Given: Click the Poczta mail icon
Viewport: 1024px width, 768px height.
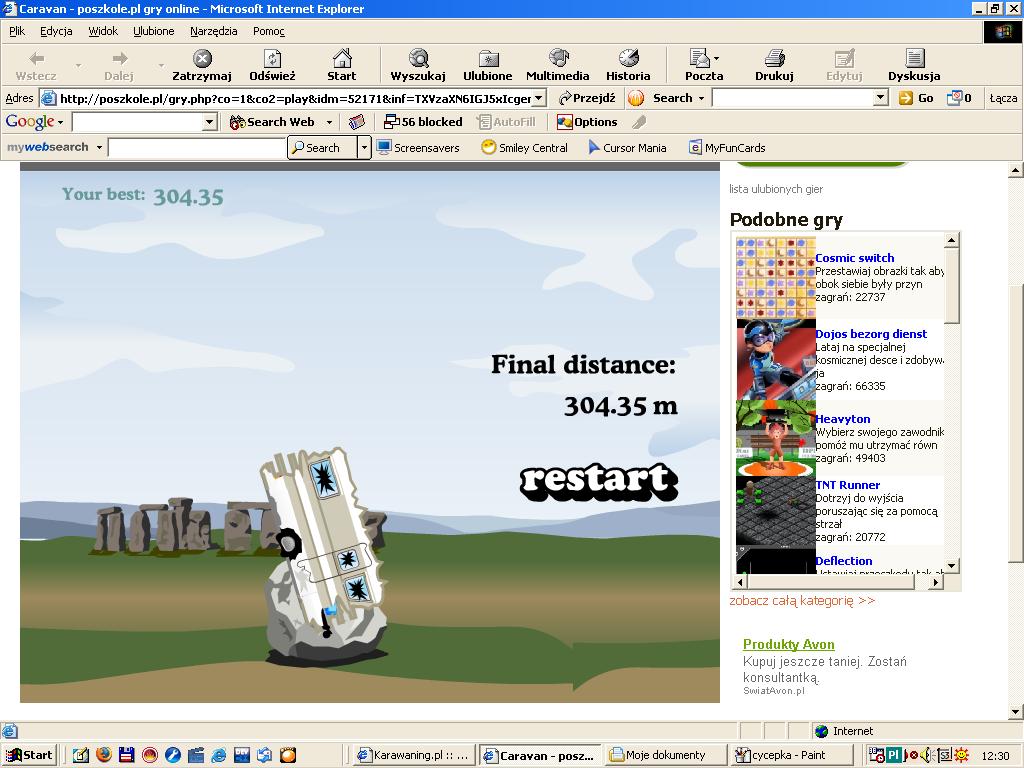Looking at the screenshot, I should point(699,59).
